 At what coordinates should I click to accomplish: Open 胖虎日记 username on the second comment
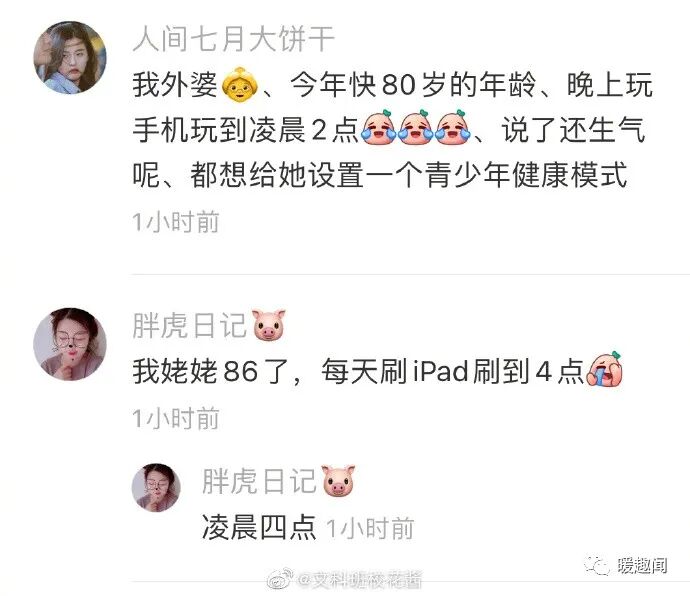pos(190,326)
